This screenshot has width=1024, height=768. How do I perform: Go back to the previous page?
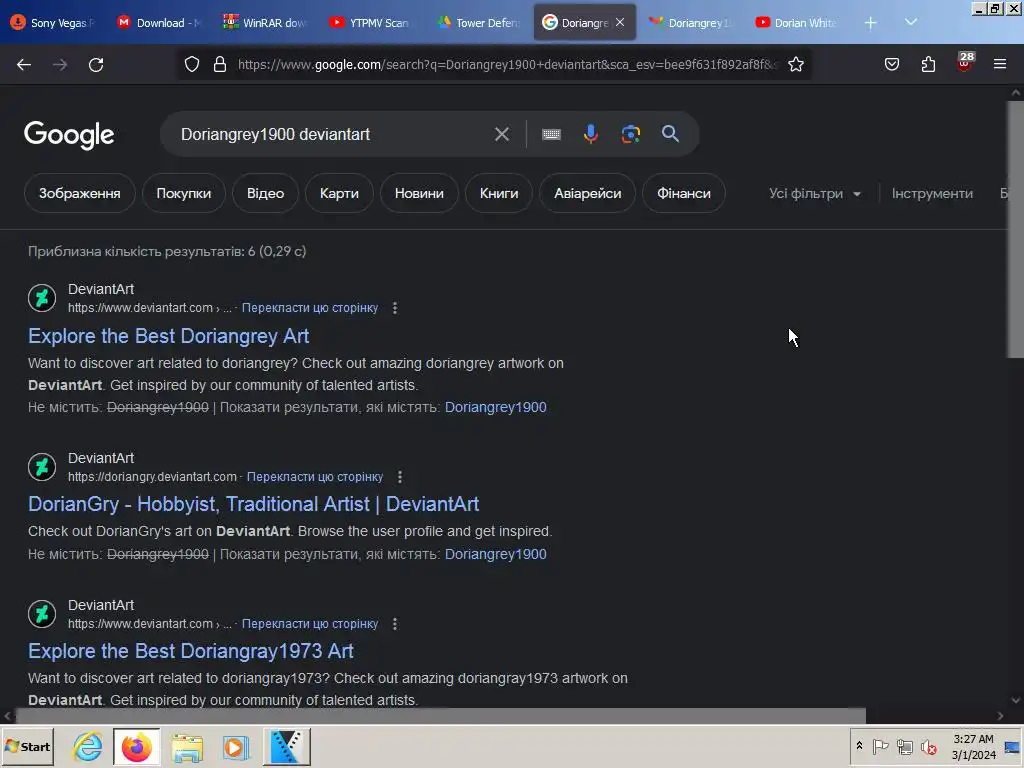24,65
